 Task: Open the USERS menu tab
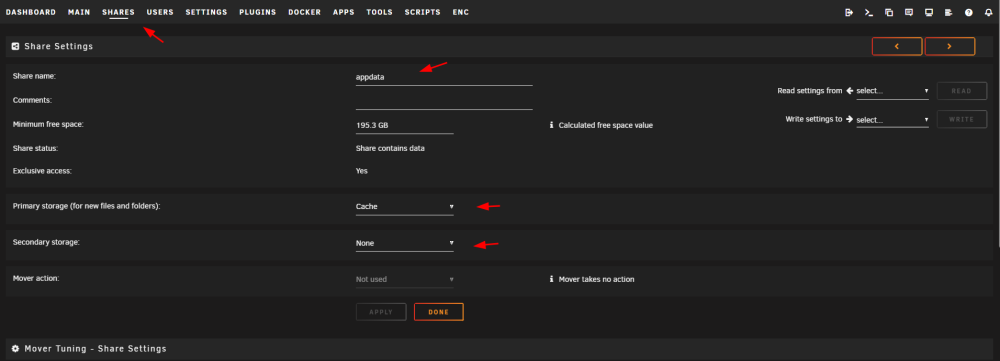[160, 12]
